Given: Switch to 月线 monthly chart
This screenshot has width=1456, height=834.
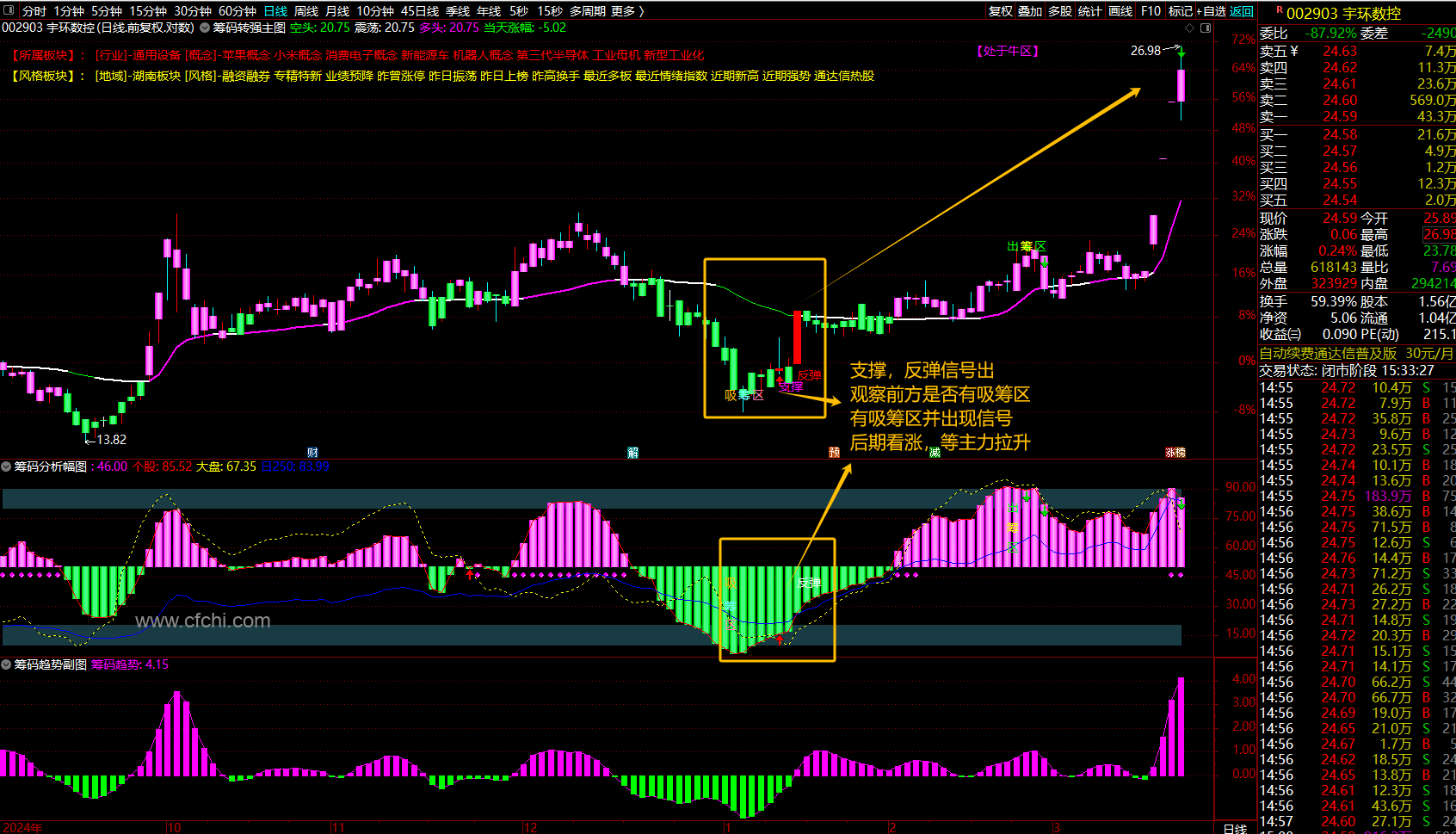Looking at the screenshot, I should [x=337, y=11].
